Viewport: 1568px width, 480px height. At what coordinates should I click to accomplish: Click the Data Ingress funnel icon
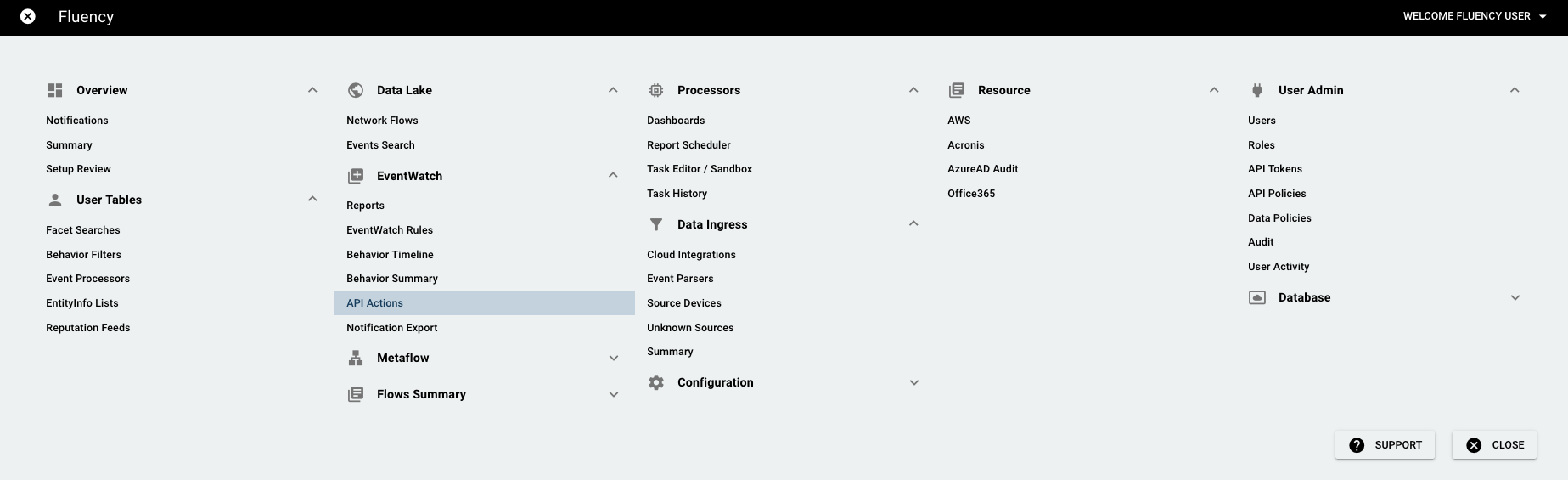[x=656, y=224]
